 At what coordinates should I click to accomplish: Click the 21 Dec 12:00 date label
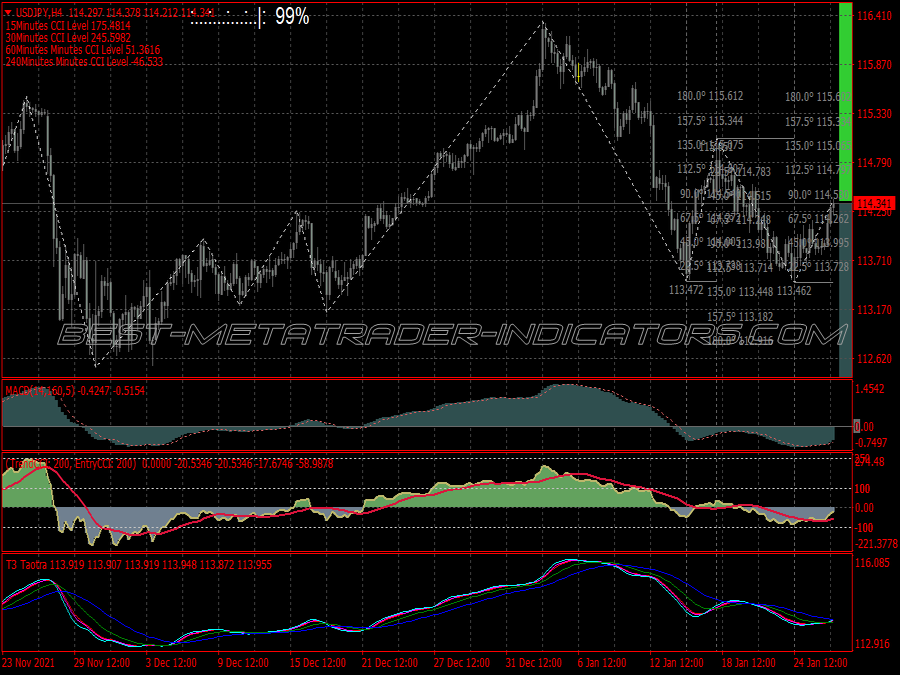(x=390, y=662)
